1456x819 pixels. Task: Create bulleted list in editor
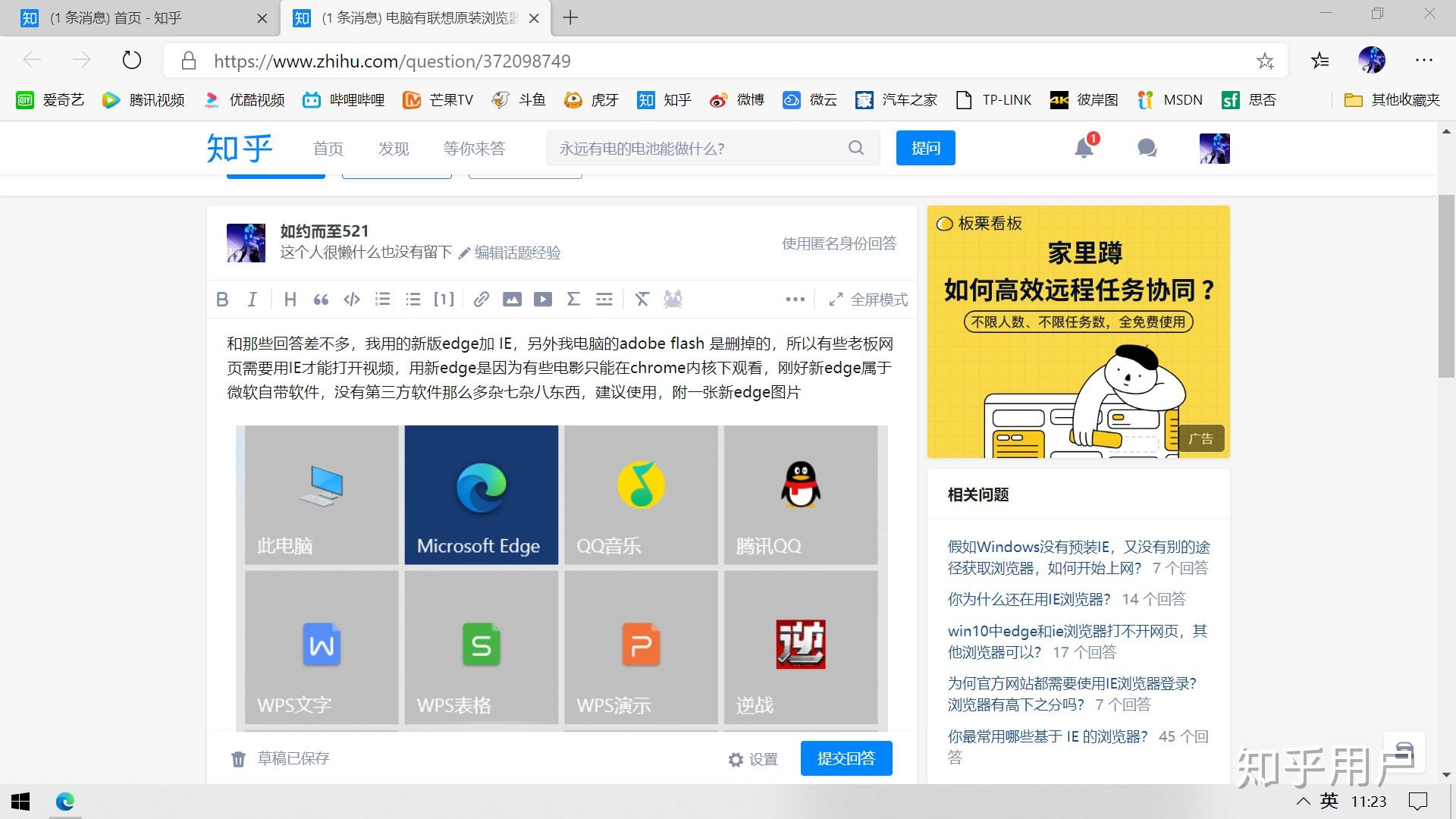413,300
